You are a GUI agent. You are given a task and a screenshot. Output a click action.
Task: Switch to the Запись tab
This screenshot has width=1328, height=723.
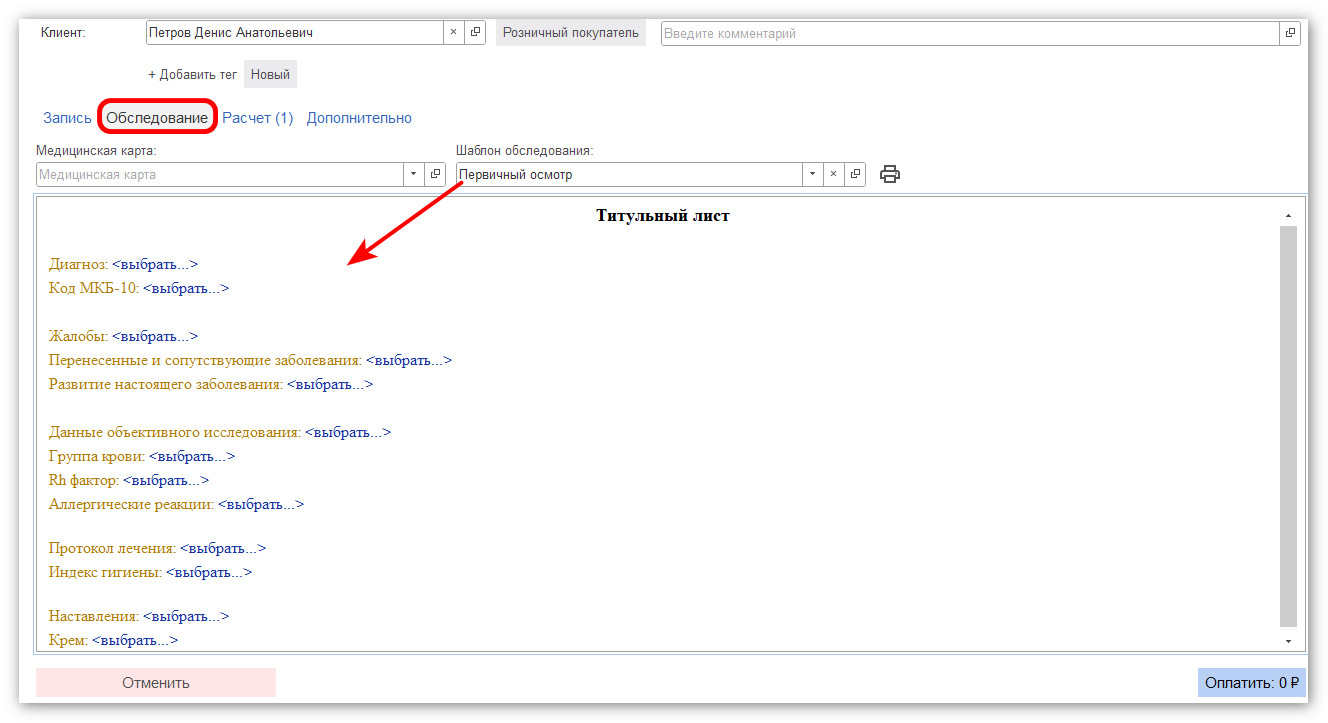tap(67, 118)
